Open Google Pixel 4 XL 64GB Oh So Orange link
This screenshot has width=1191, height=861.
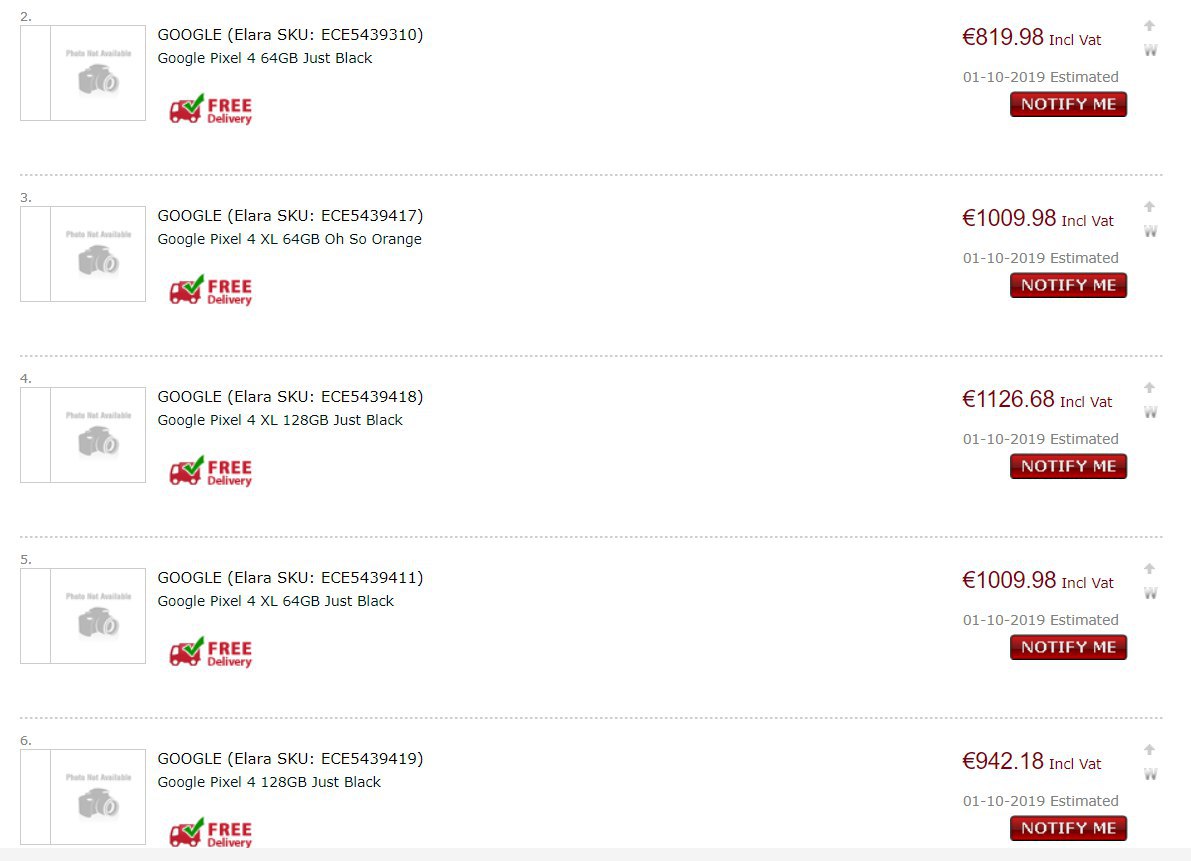pos(289,239)
